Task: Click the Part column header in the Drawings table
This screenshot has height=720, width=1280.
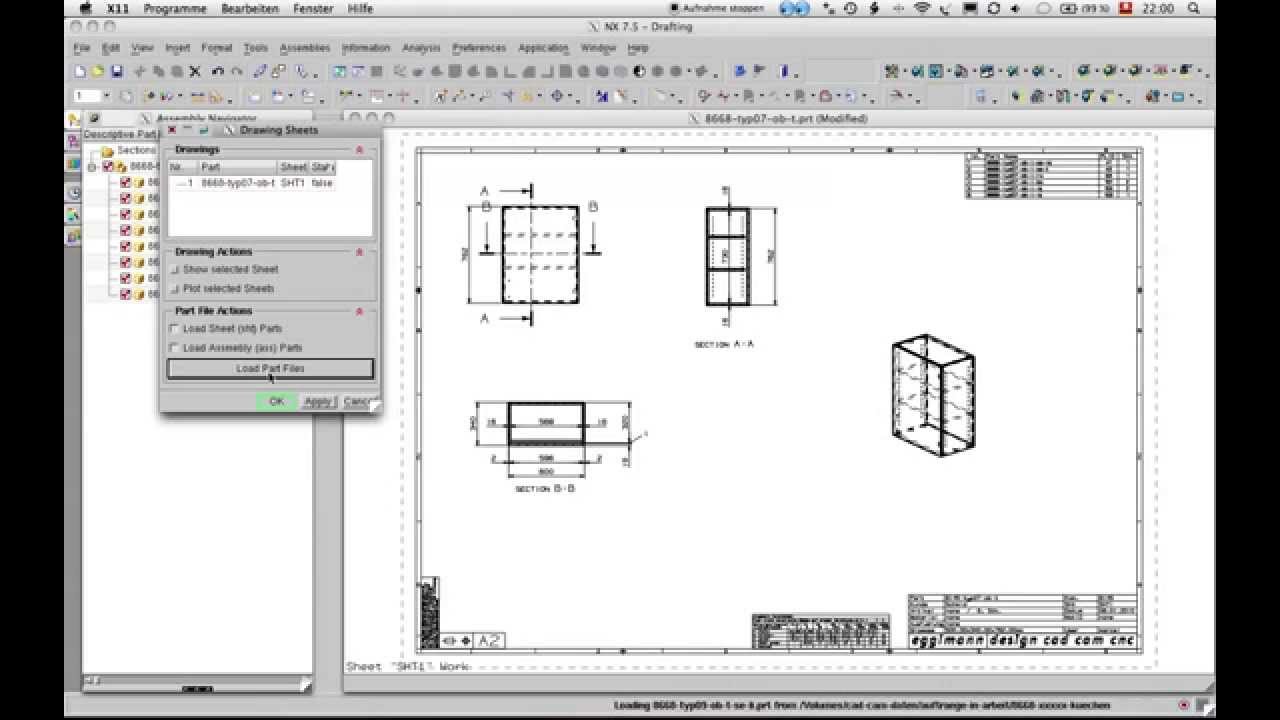Action: tap(238, 167)
